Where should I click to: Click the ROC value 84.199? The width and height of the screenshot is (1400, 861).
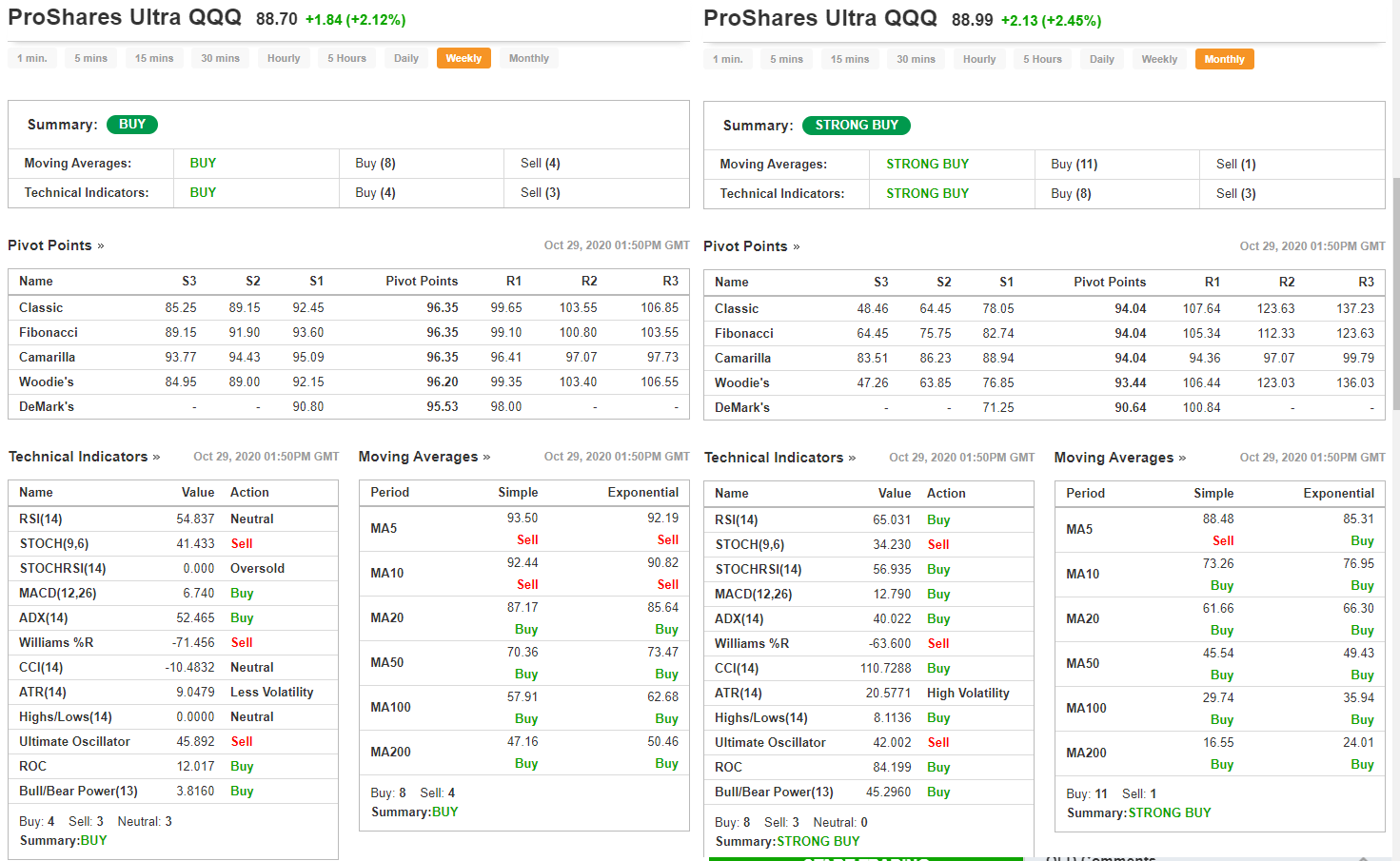click(x=892, y=768)
